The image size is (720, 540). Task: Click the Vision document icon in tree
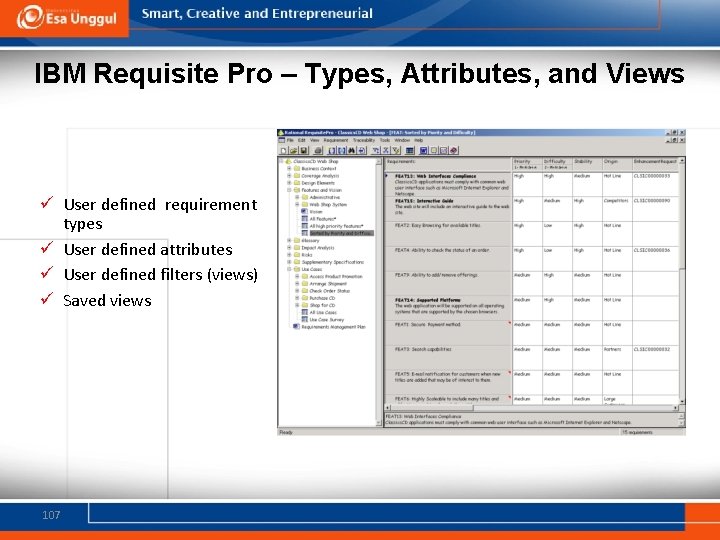tap(304, 212)
